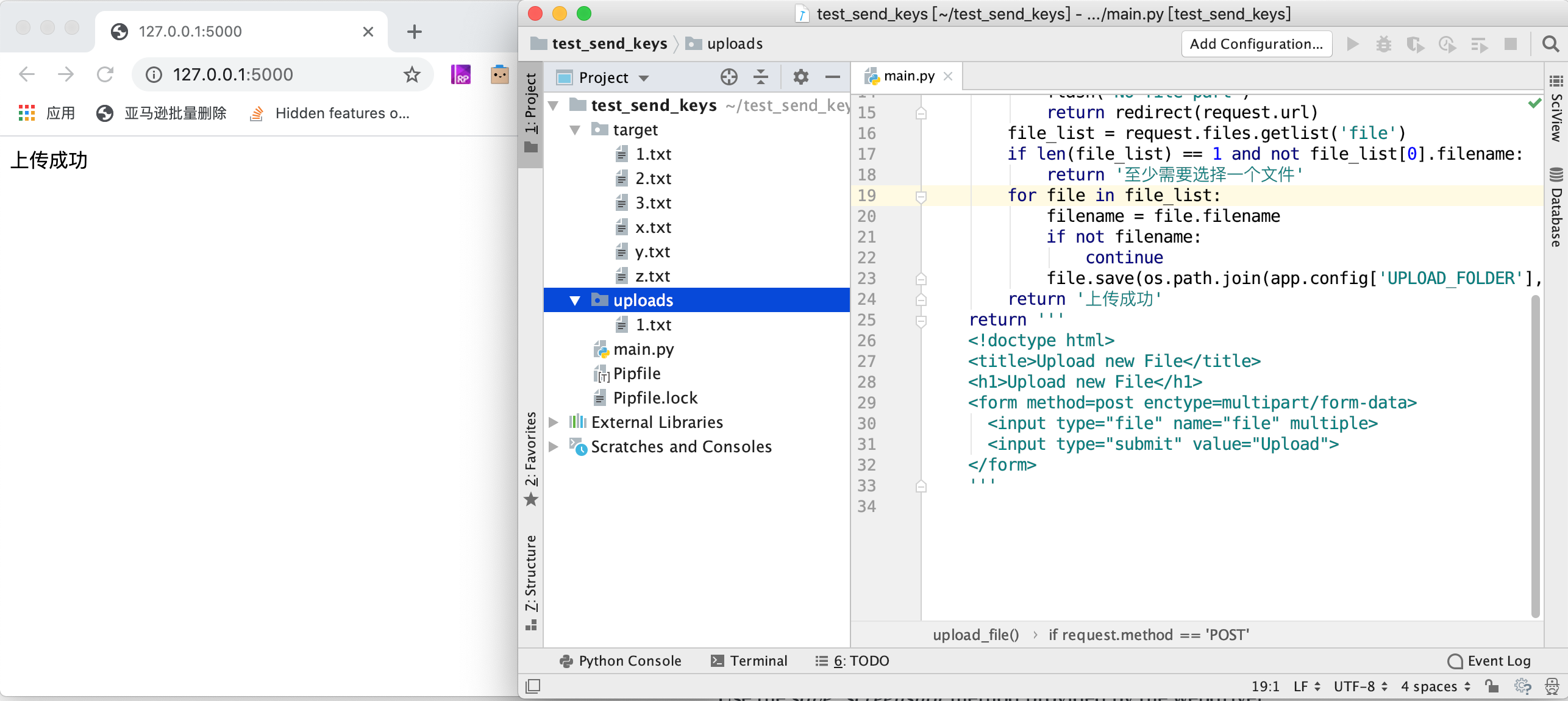Change file encoding UTF-8 dropdown
The height and width of the screenshot is (701, 1568).
(1361, 686)
